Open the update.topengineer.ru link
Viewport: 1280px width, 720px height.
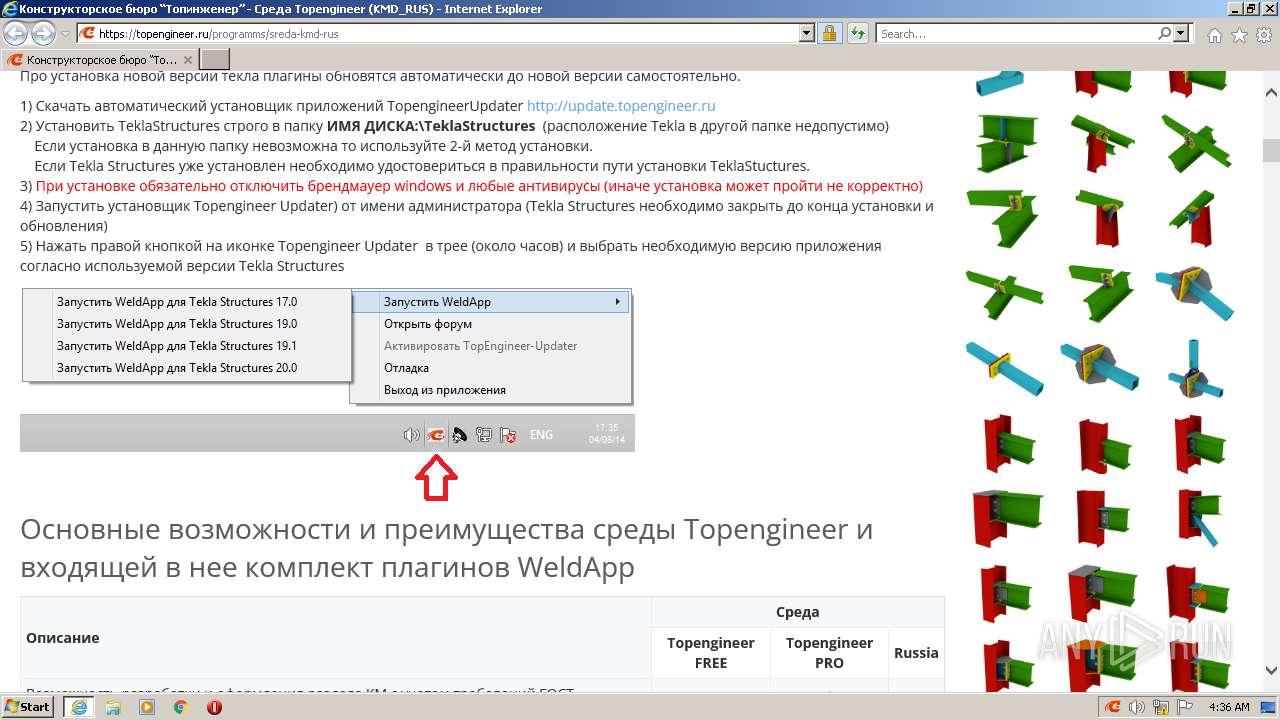click(x=621, y=106)
